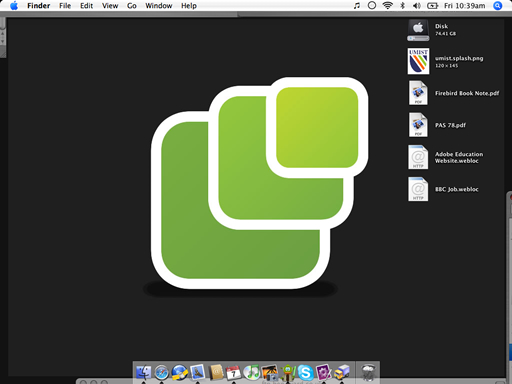This screenshot has height=384, width=512.
Task: Open the volume control in menu bar
Action: click(417, 6)
